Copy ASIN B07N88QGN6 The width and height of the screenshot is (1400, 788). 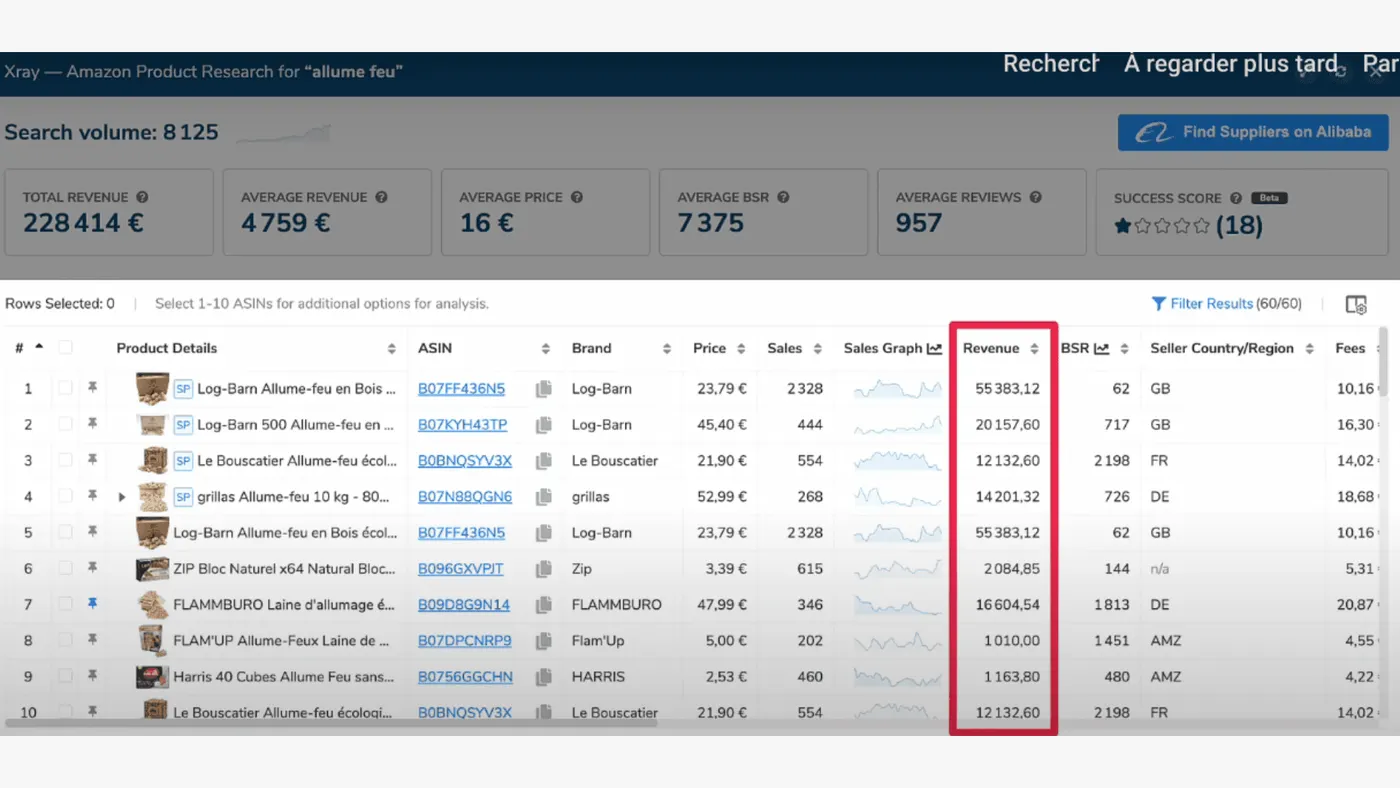(543, 497)
